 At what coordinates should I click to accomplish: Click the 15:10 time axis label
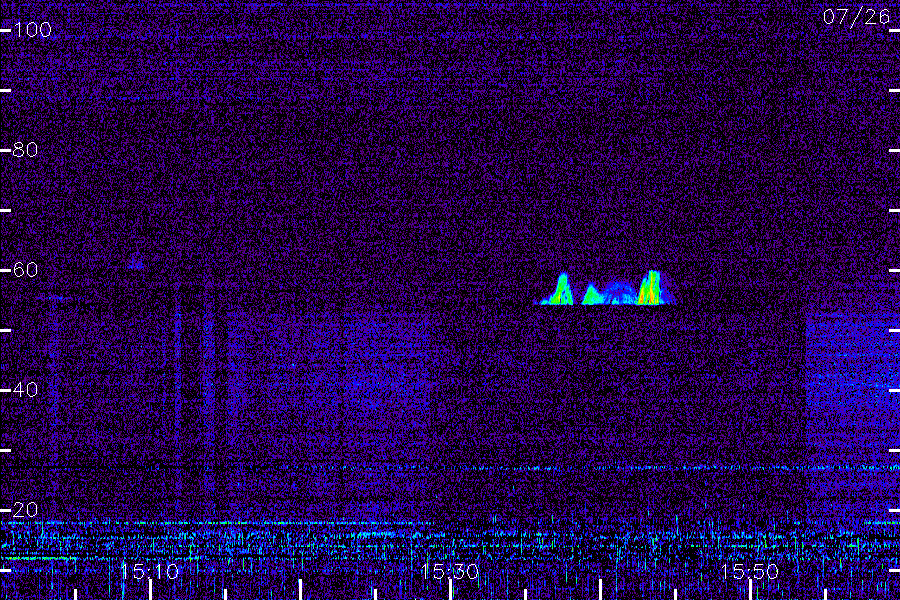pyautogui.click(x=150, y=572)
